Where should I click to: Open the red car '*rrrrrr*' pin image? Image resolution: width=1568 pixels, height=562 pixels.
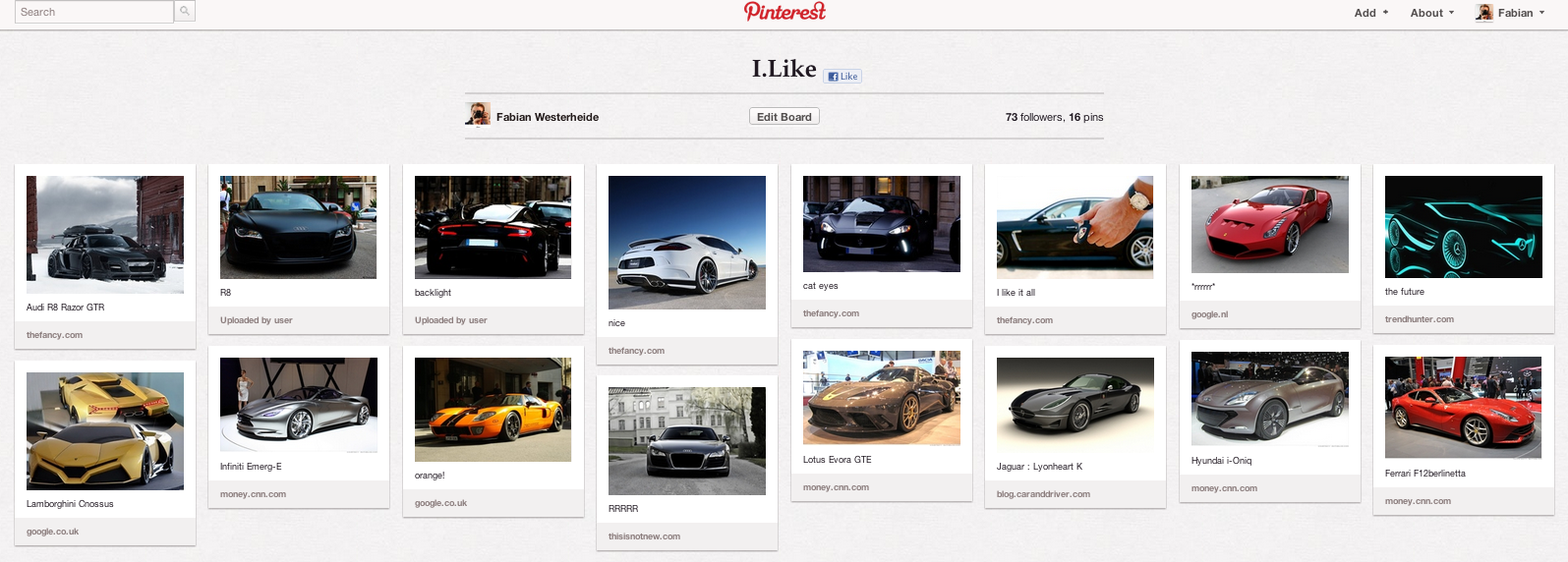point(1270,224)
